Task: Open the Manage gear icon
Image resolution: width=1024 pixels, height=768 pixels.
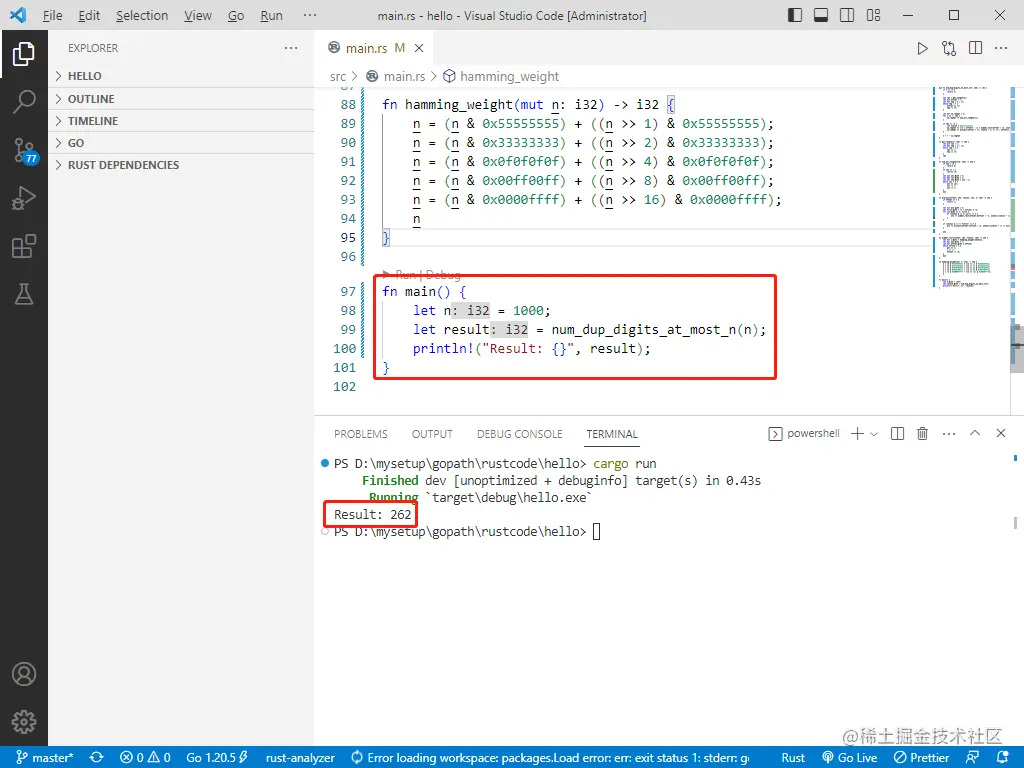Action: coord(24,722)
